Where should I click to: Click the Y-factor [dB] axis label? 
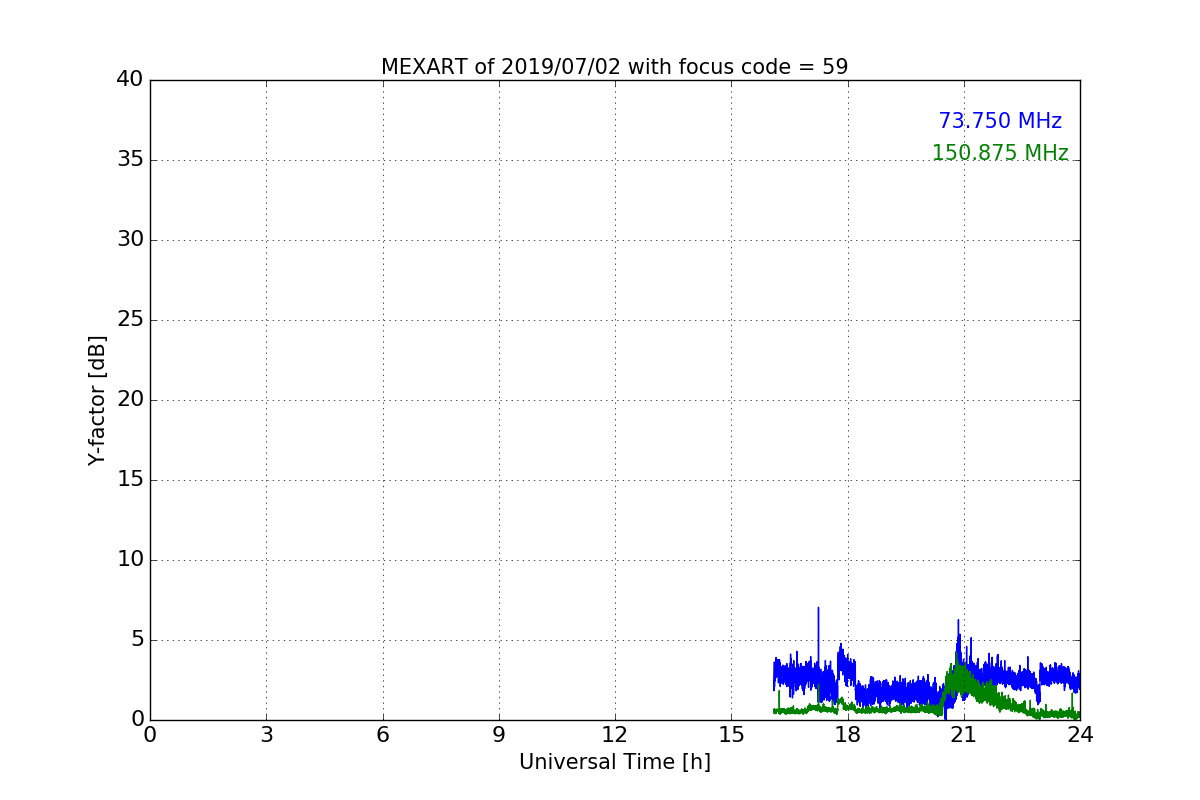(x=97, y=400)
